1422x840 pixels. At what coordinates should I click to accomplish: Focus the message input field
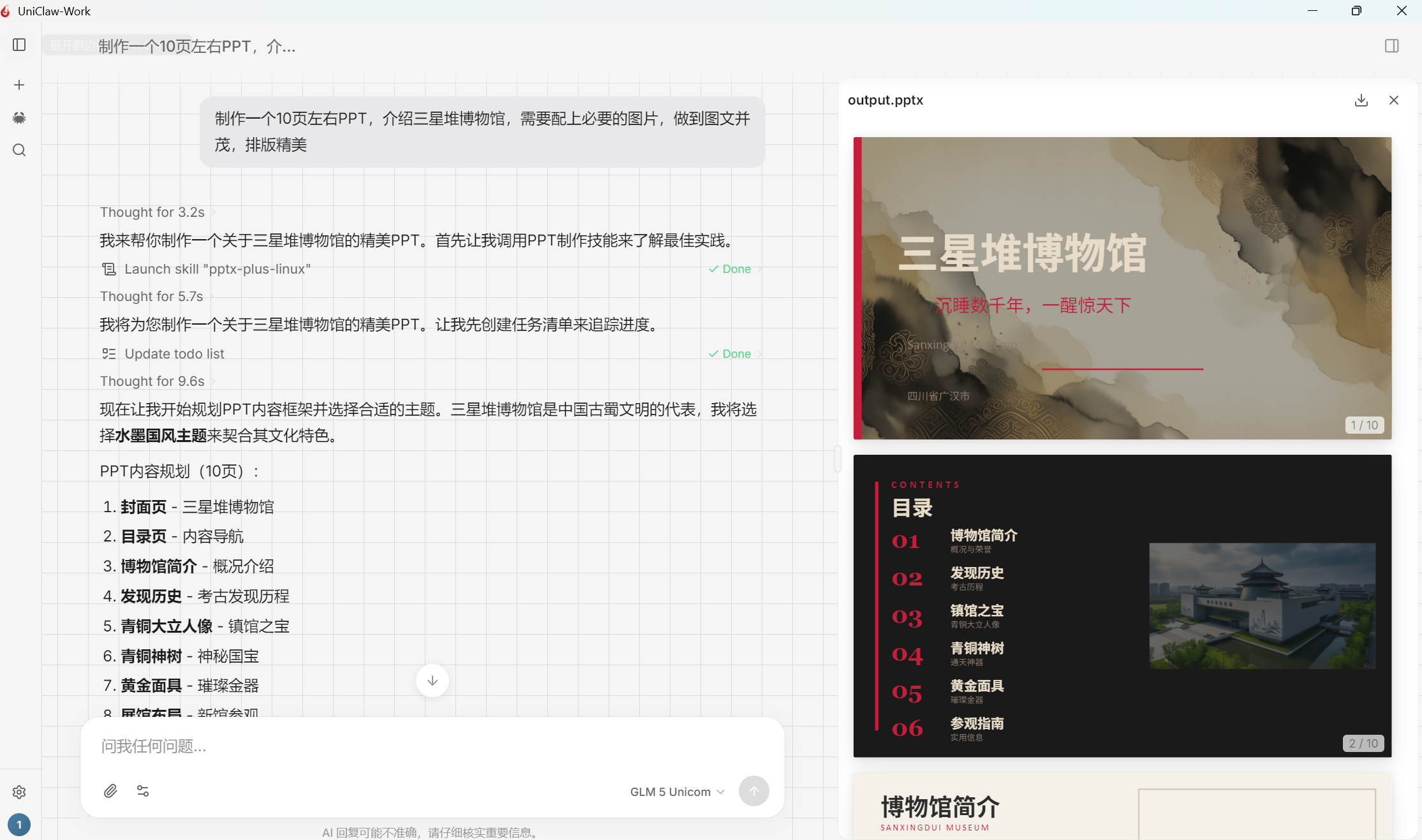[x=433, y=746]
